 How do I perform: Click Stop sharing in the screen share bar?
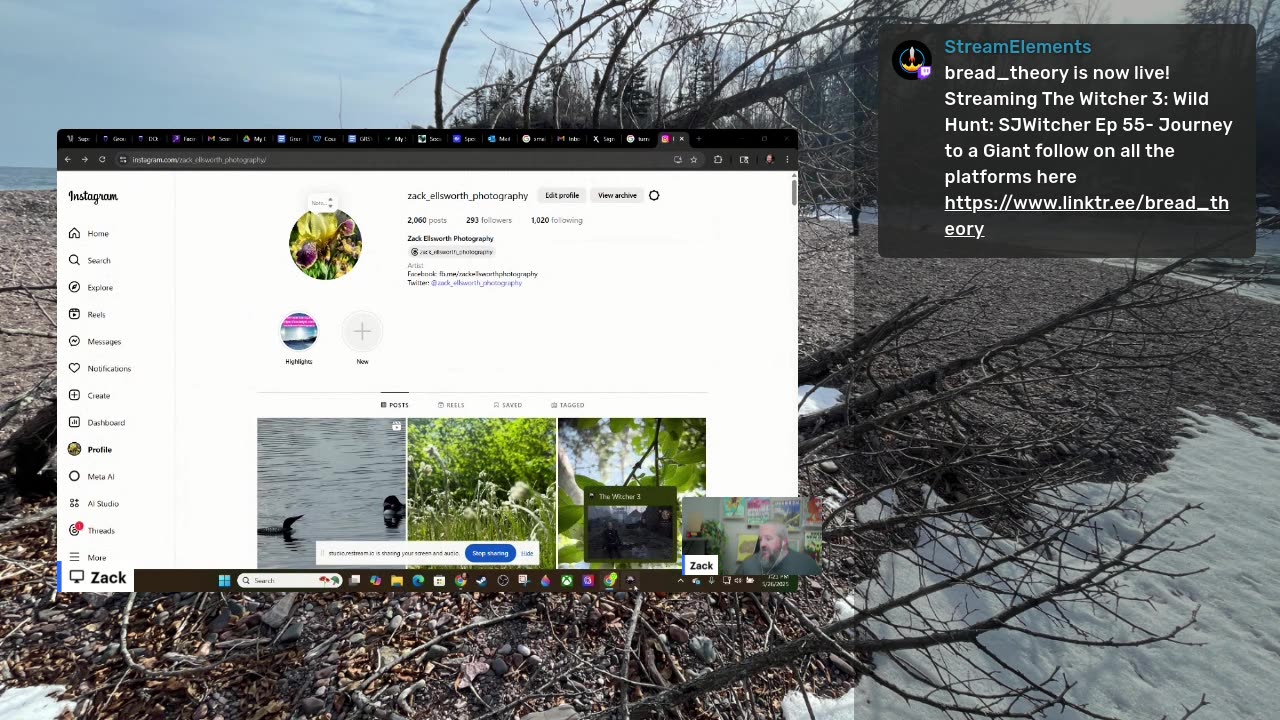click(x=490, y=553)
